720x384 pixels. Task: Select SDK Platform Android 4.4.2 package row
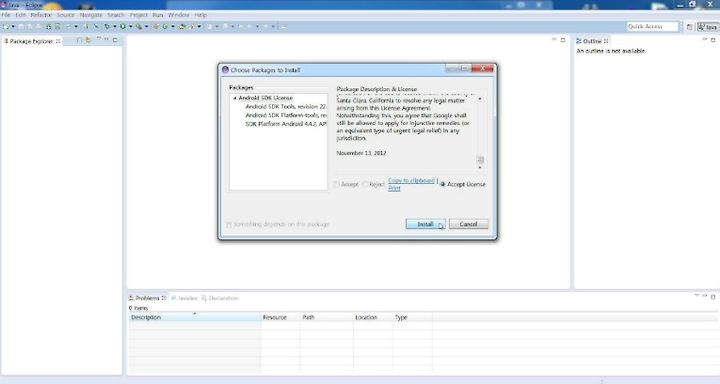coord(286,124)
